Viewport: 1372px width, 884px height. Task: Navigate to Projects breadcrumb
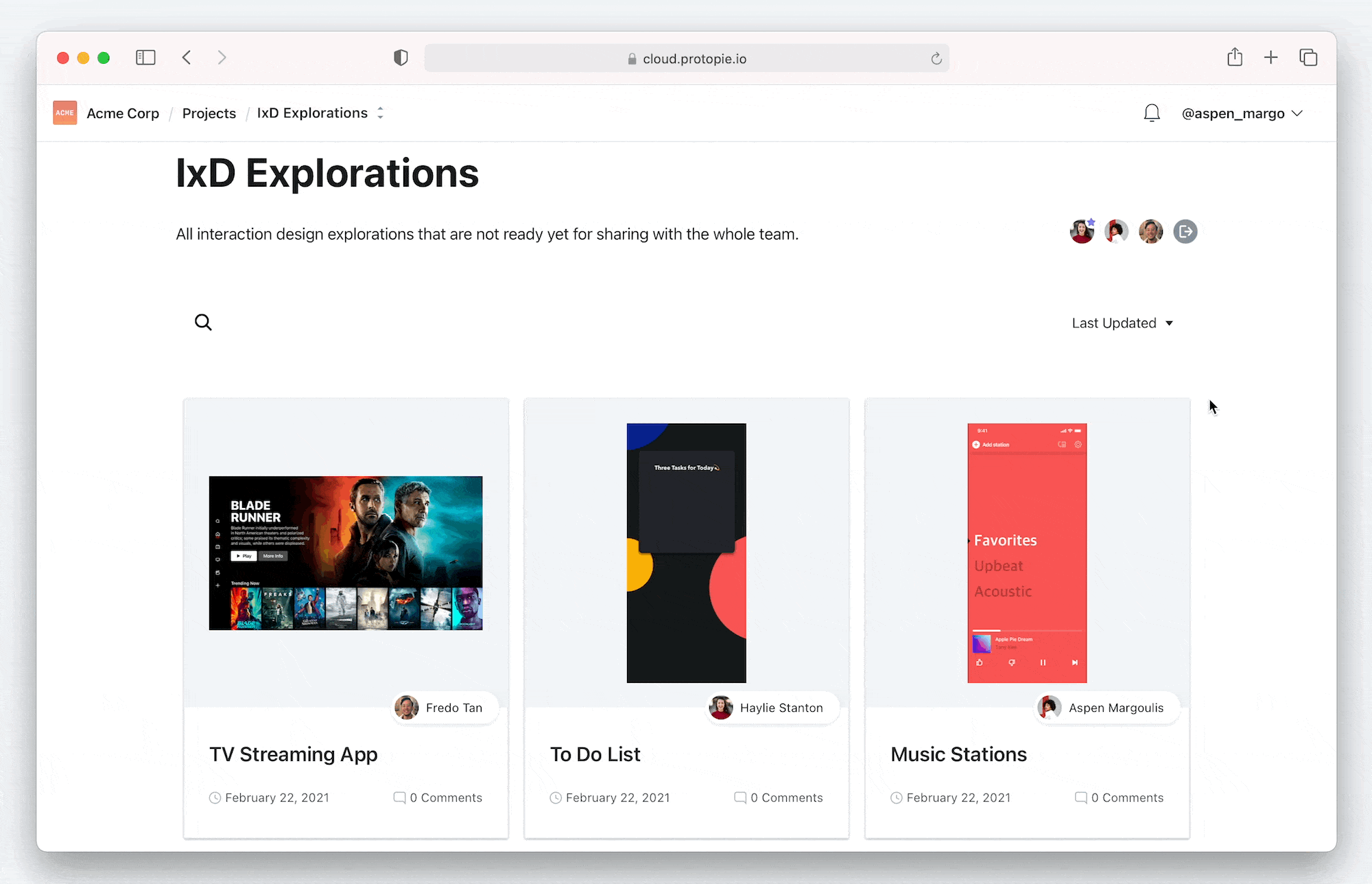coord(209,114)
